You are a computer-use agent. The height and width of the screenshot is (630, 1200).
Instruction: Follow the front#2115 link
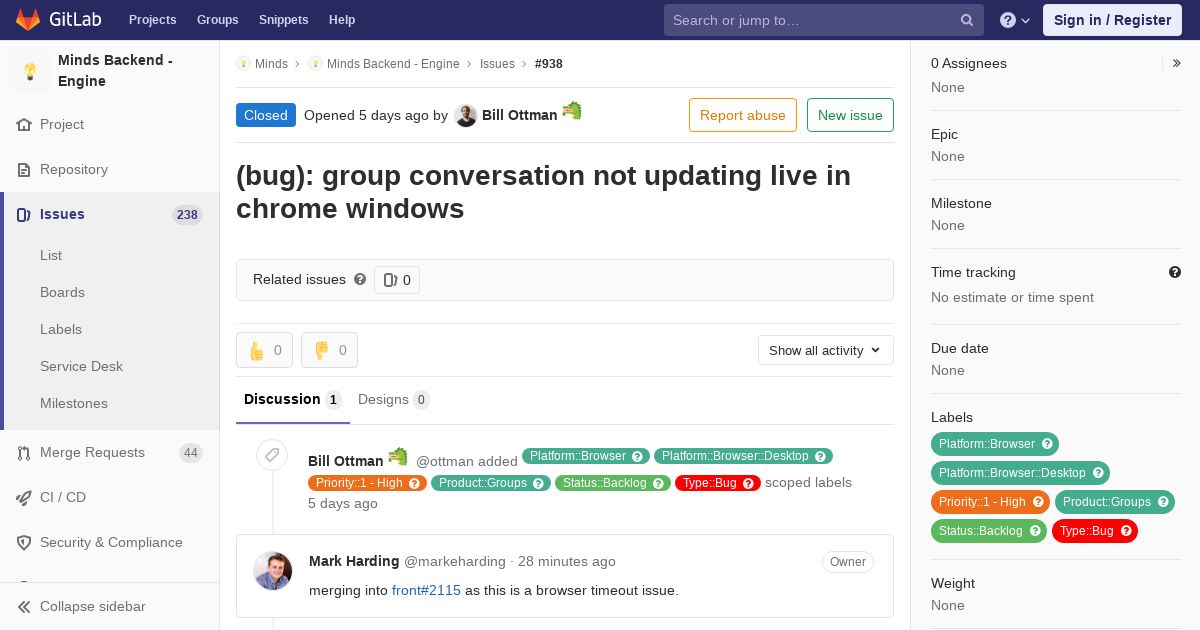(426, 590)
